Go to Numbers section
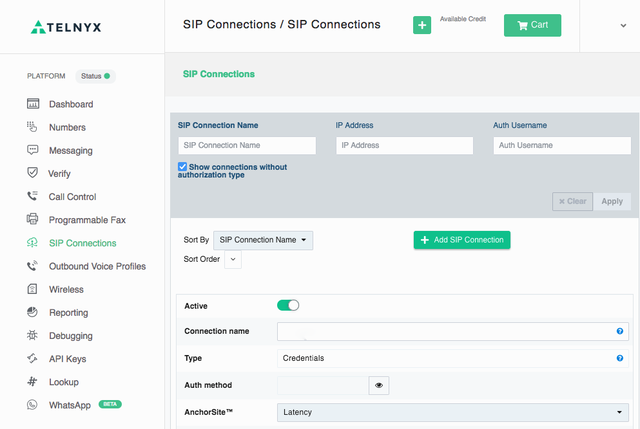Viewport: 640px width, 429px height. pos(67,127)
